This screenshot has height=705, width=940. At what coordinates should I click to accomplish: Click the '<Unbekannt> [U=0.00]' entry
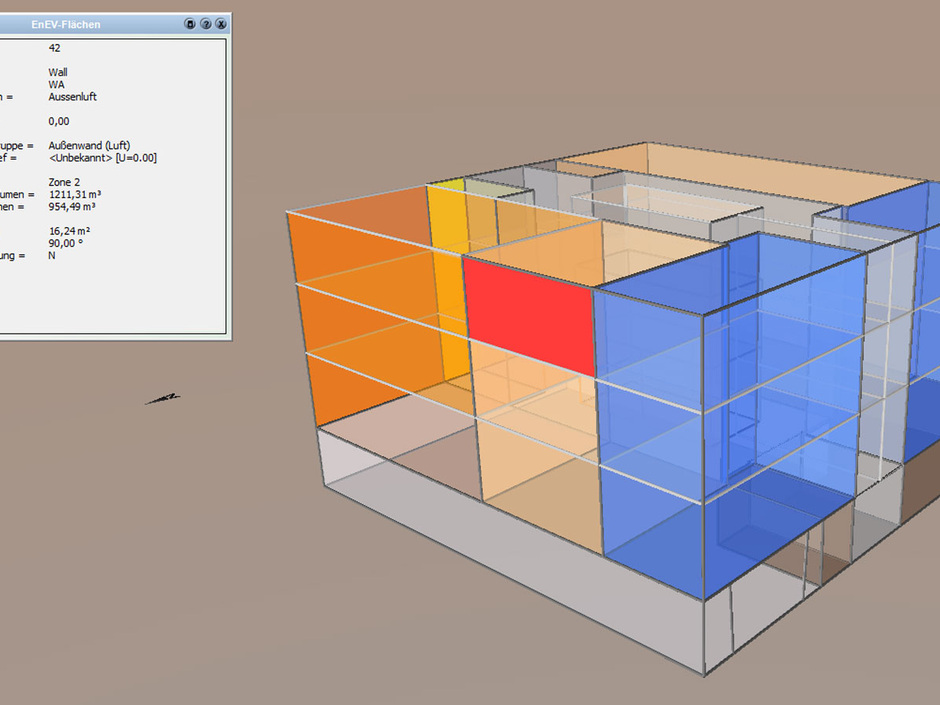tap(102, 158)
